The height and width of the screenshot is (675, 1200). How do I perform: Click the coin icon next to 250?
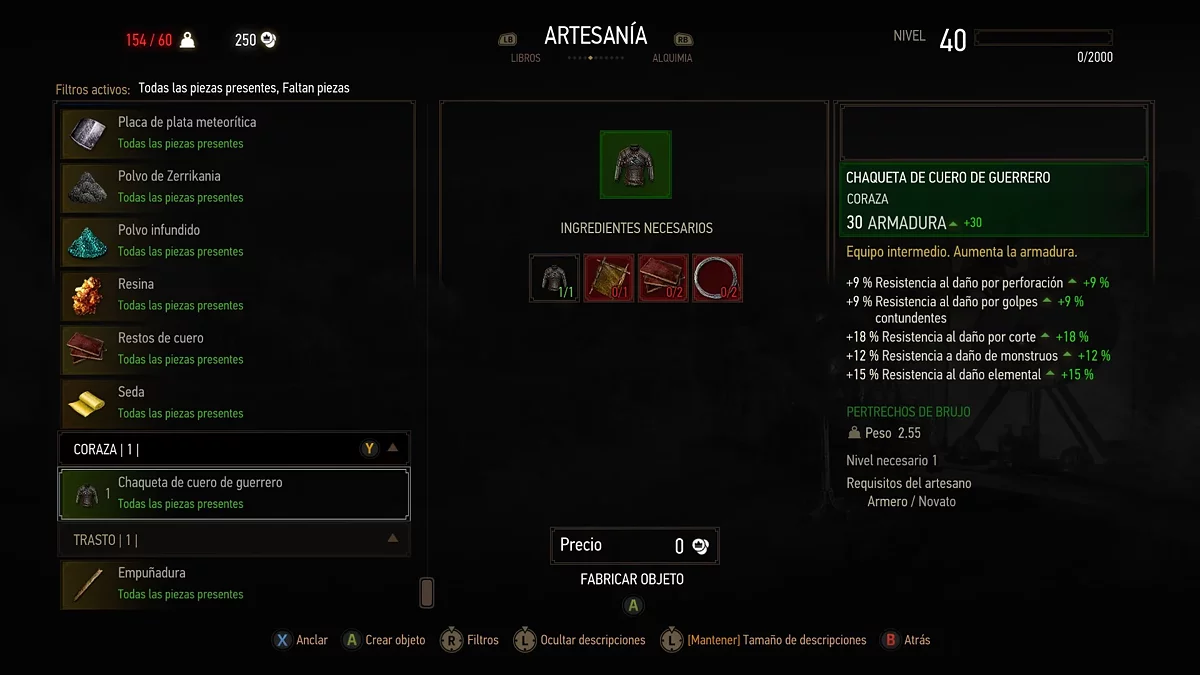point(269,40)
